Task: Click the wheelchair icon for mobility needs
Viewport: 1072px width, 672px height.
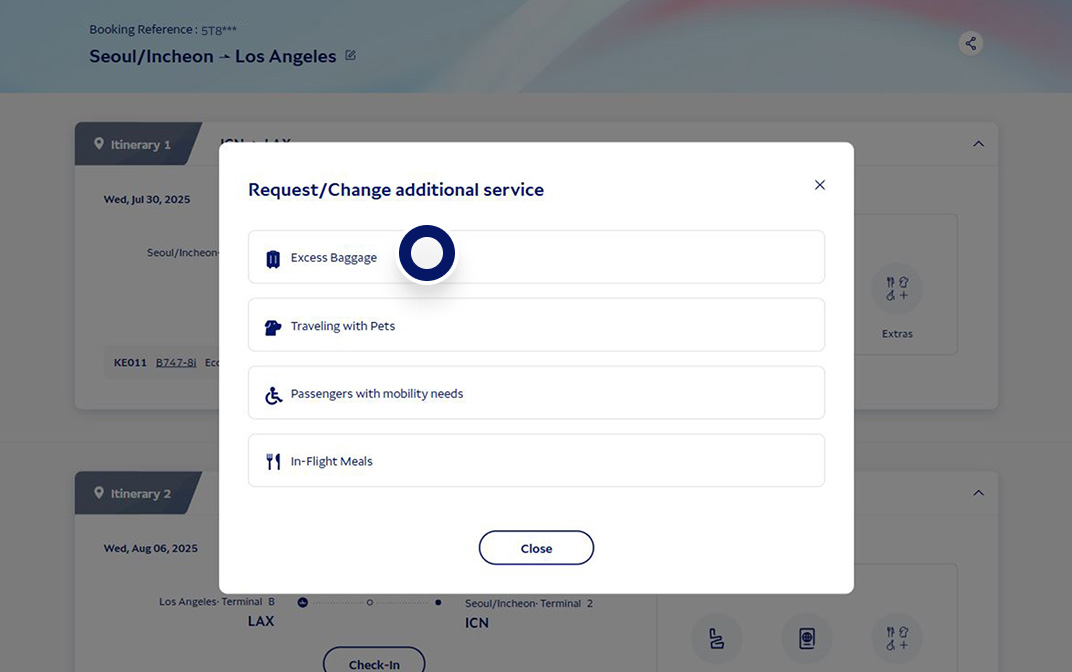Action: (x=273, y=395)
